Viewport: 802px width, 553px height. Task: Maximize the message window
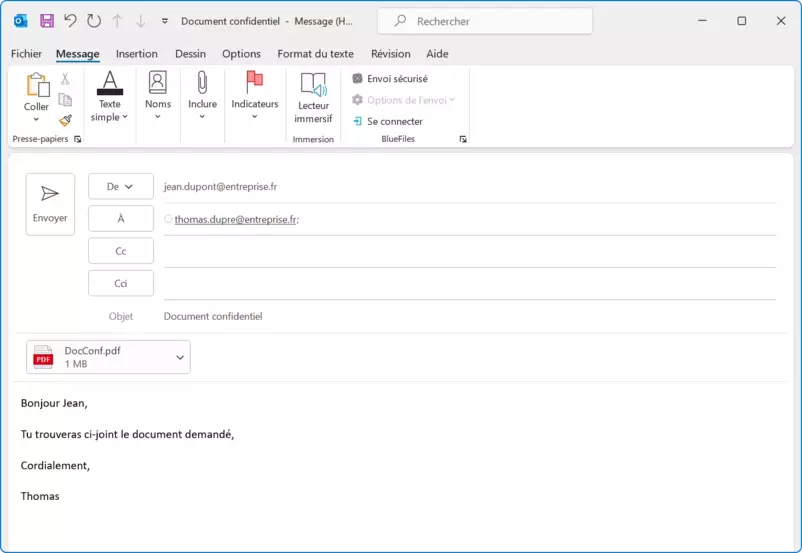742,21
